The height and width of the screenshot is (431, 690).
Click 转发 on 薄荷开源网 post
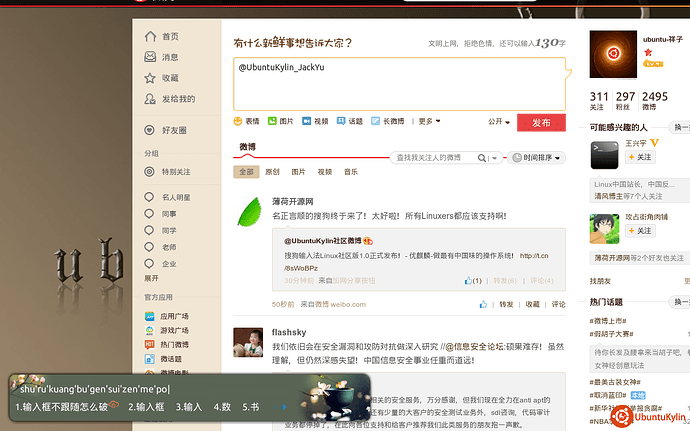[x=506, y=304]
